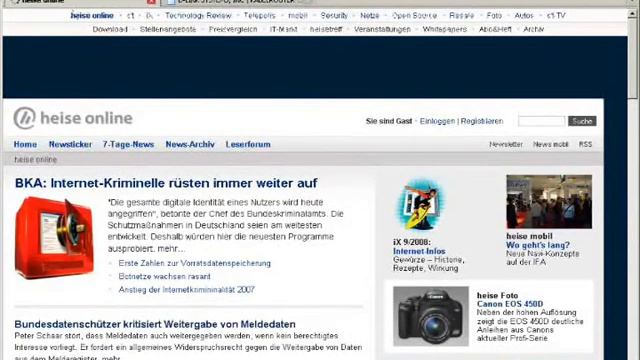Open the IFA crowd photo thumbnail
The height and width of the screenshot is (360, 640).
[x=549, y=202]
